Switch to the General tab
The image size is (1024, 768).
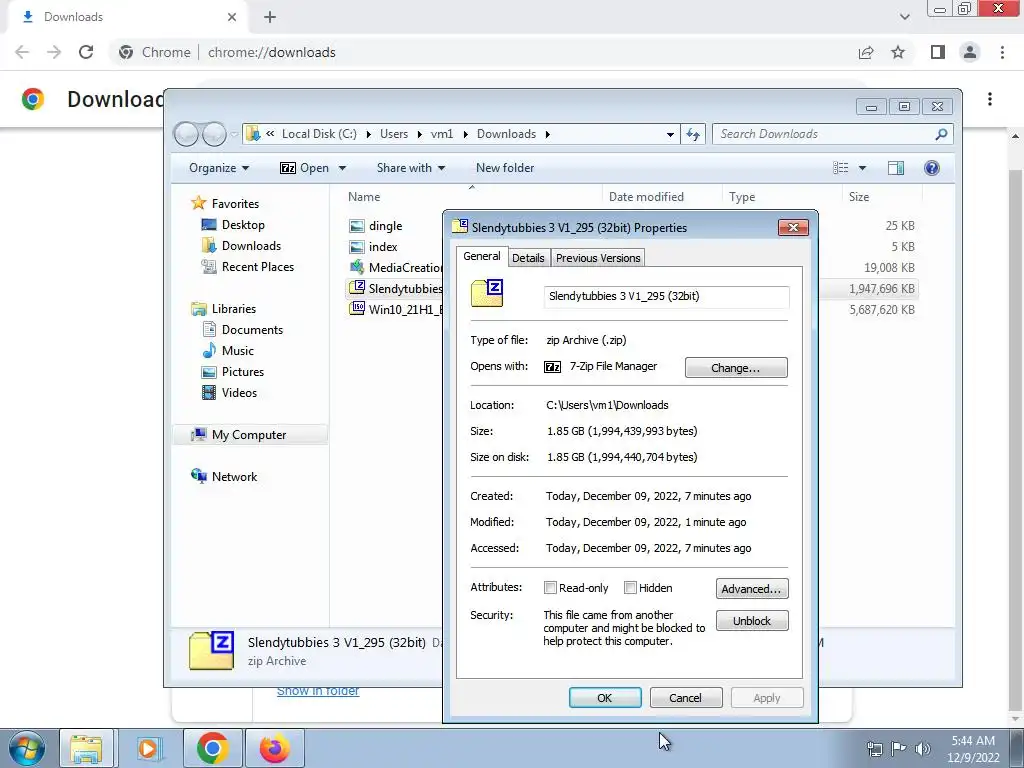tap(482, 256)
